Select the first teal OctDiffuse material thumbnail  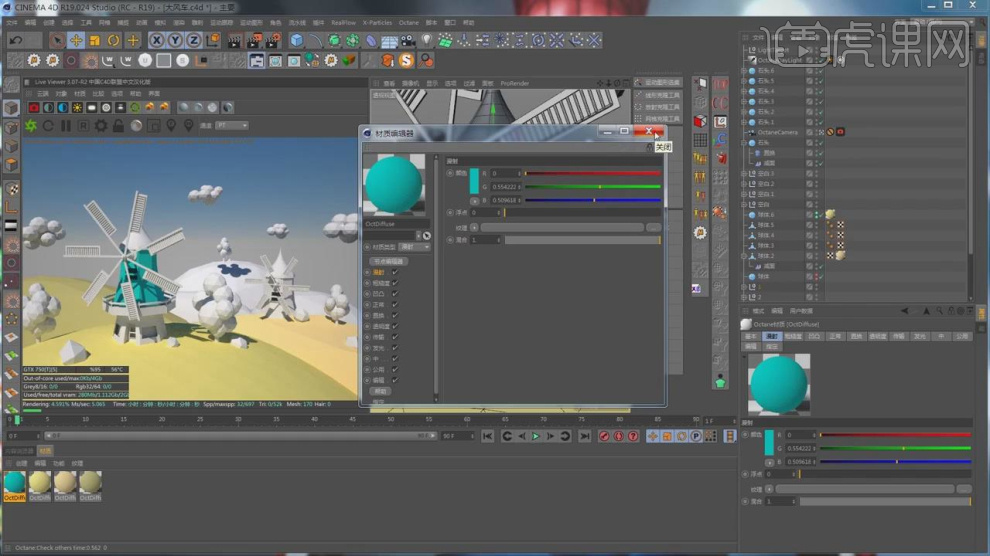click(14, 484)
